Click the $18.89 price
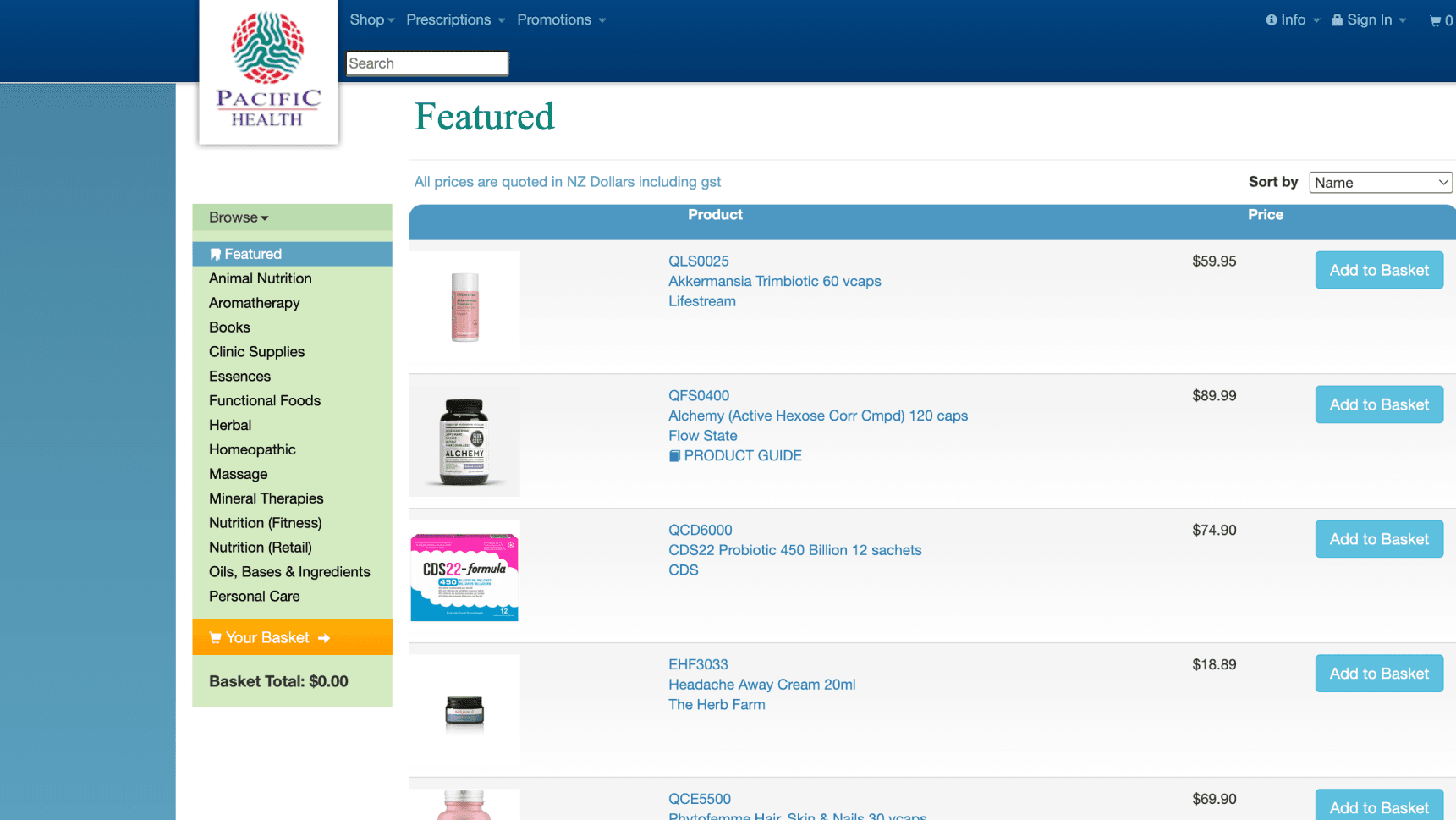The image size is (1456, 820). (1214, 665)
